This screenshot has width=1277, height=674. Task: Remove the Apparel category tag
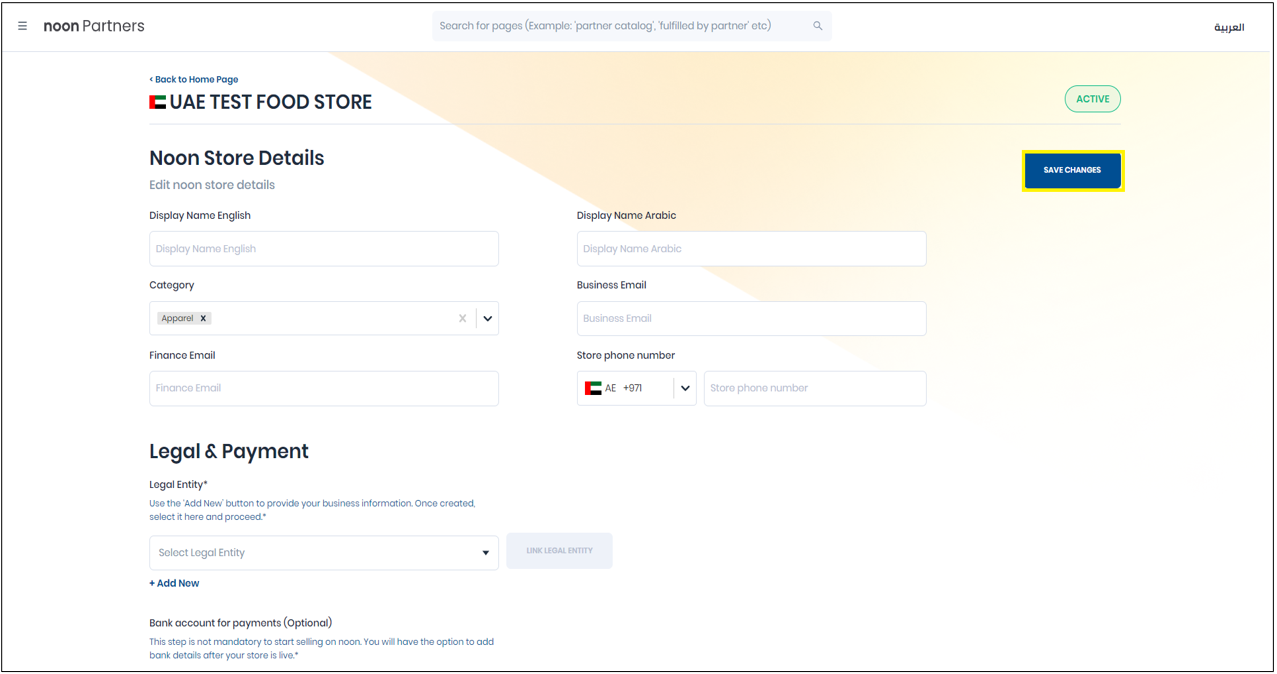[203, 318]
